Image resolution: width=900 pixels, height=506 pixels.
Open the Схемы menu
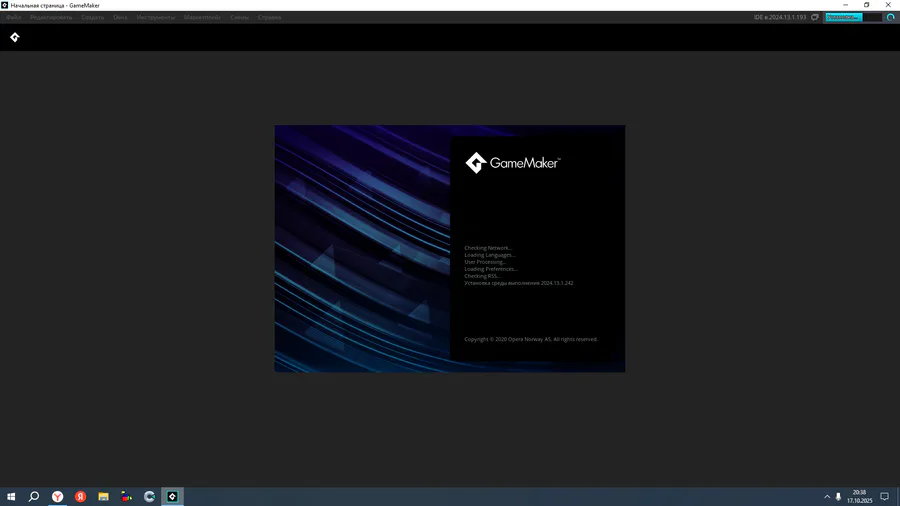239,17
